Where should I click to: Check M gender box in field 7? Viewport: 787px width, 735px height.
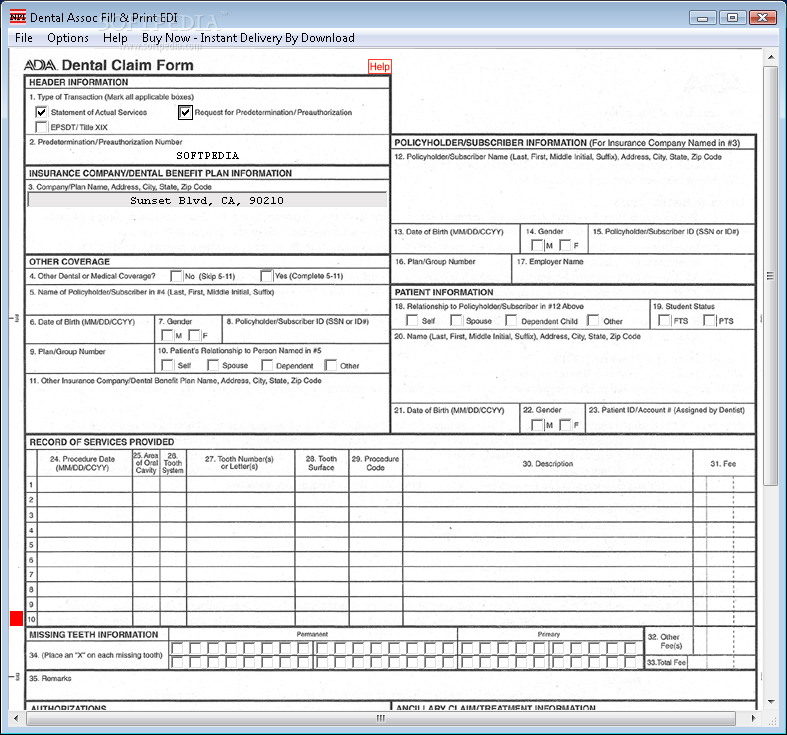[167, 335]
